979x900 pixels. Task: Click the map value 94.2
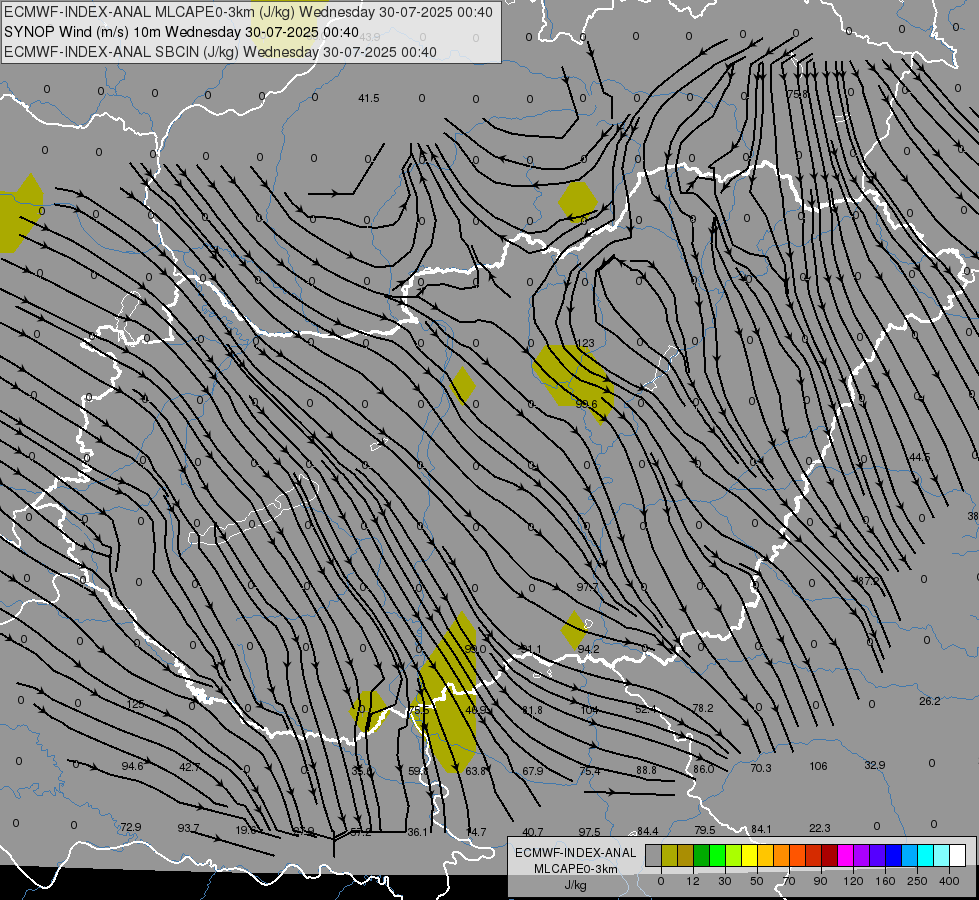coord(588,649)
